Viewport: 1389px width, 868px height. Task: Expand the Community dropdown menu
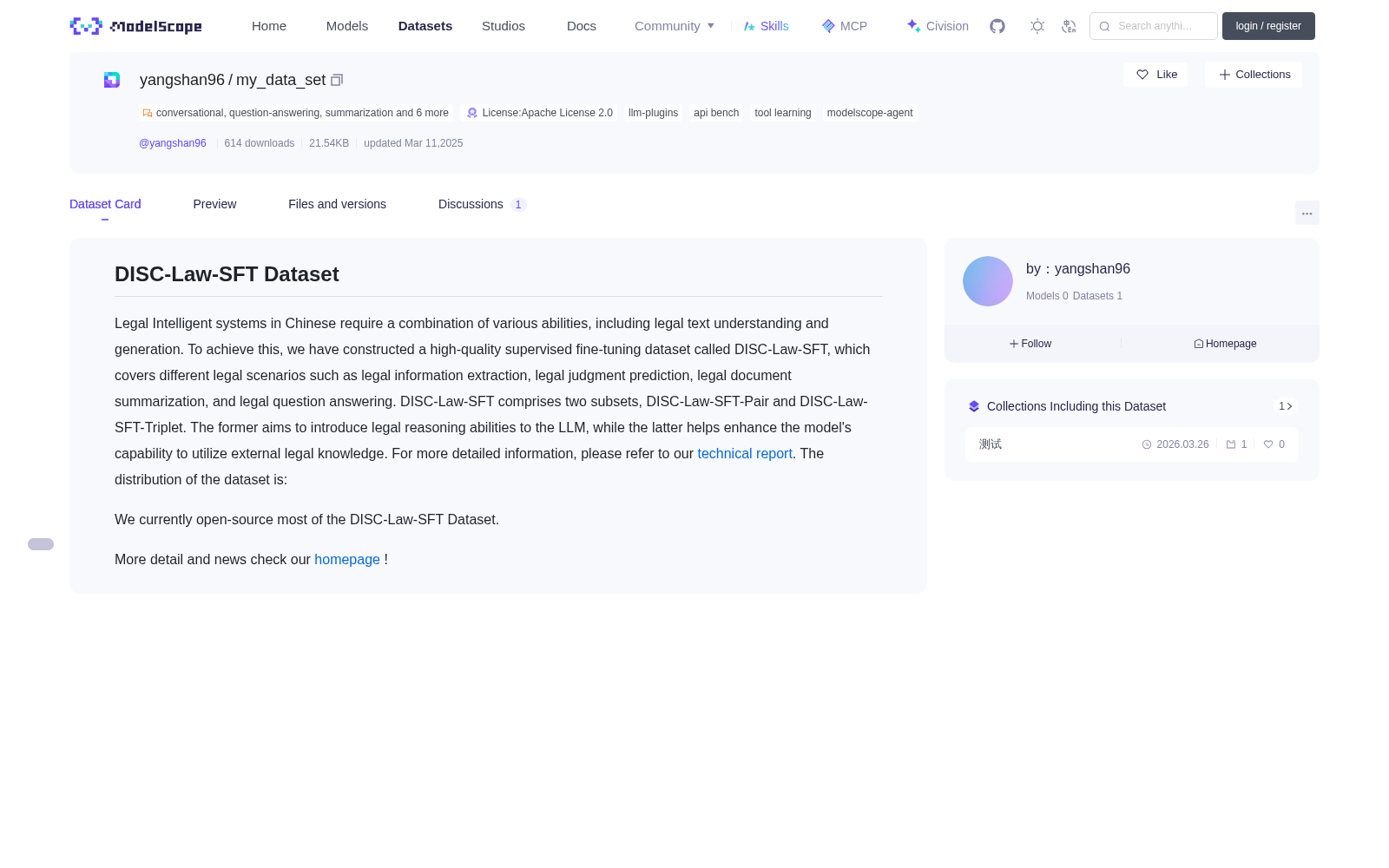(675, 26)
